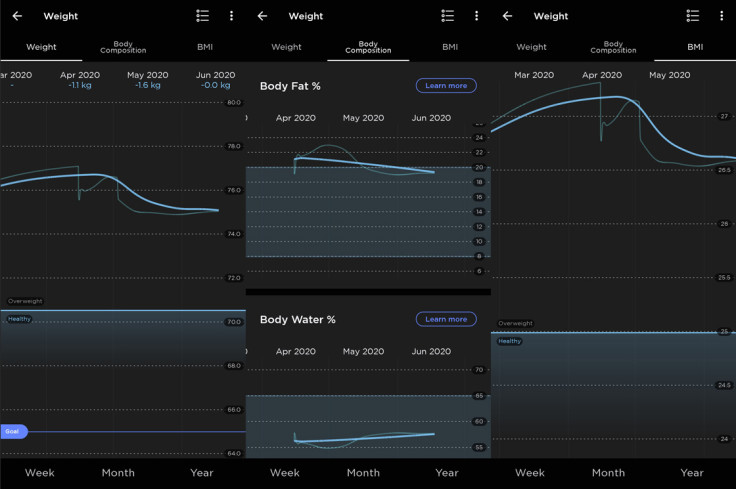This screenshot has width=736, height=489.
Task: Select Jun 2020 on Body Fat chart
Action: (431, 118)
